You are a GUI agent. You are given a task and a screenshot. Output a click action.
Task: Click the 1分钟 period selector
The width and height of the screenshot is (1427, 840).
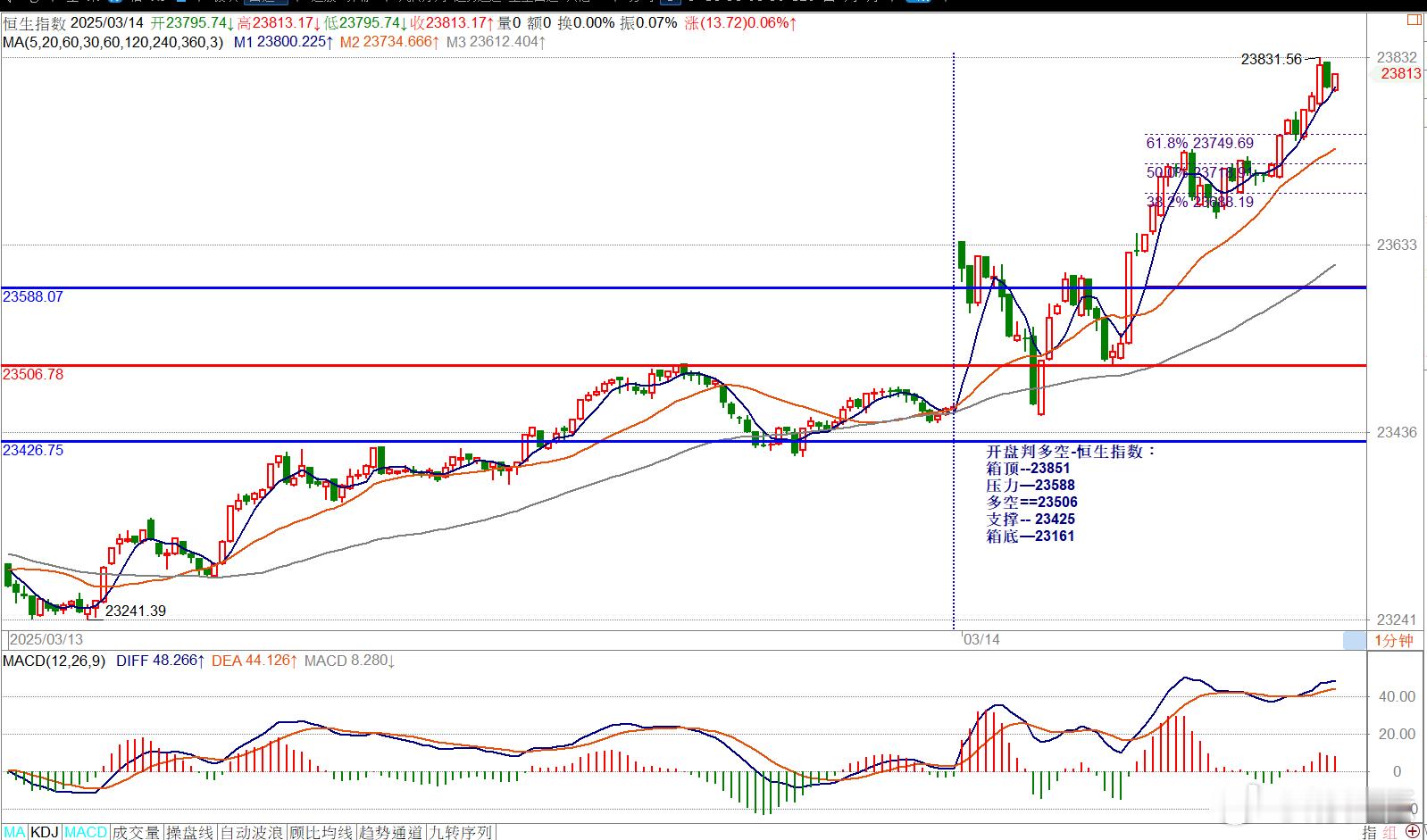pos(1393,640)
